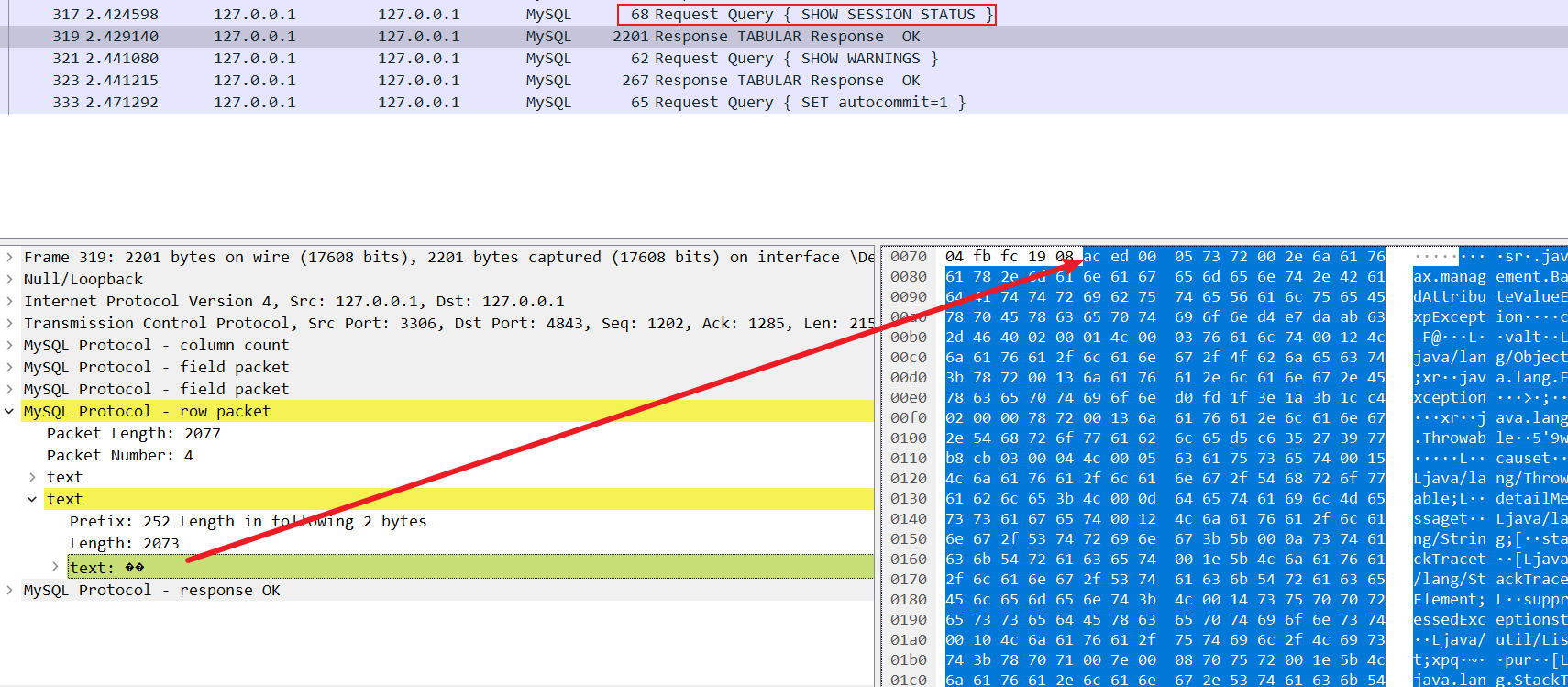
Task: Click '.Throwab' text in the ASCII column
Action: tap(1450, 438)
